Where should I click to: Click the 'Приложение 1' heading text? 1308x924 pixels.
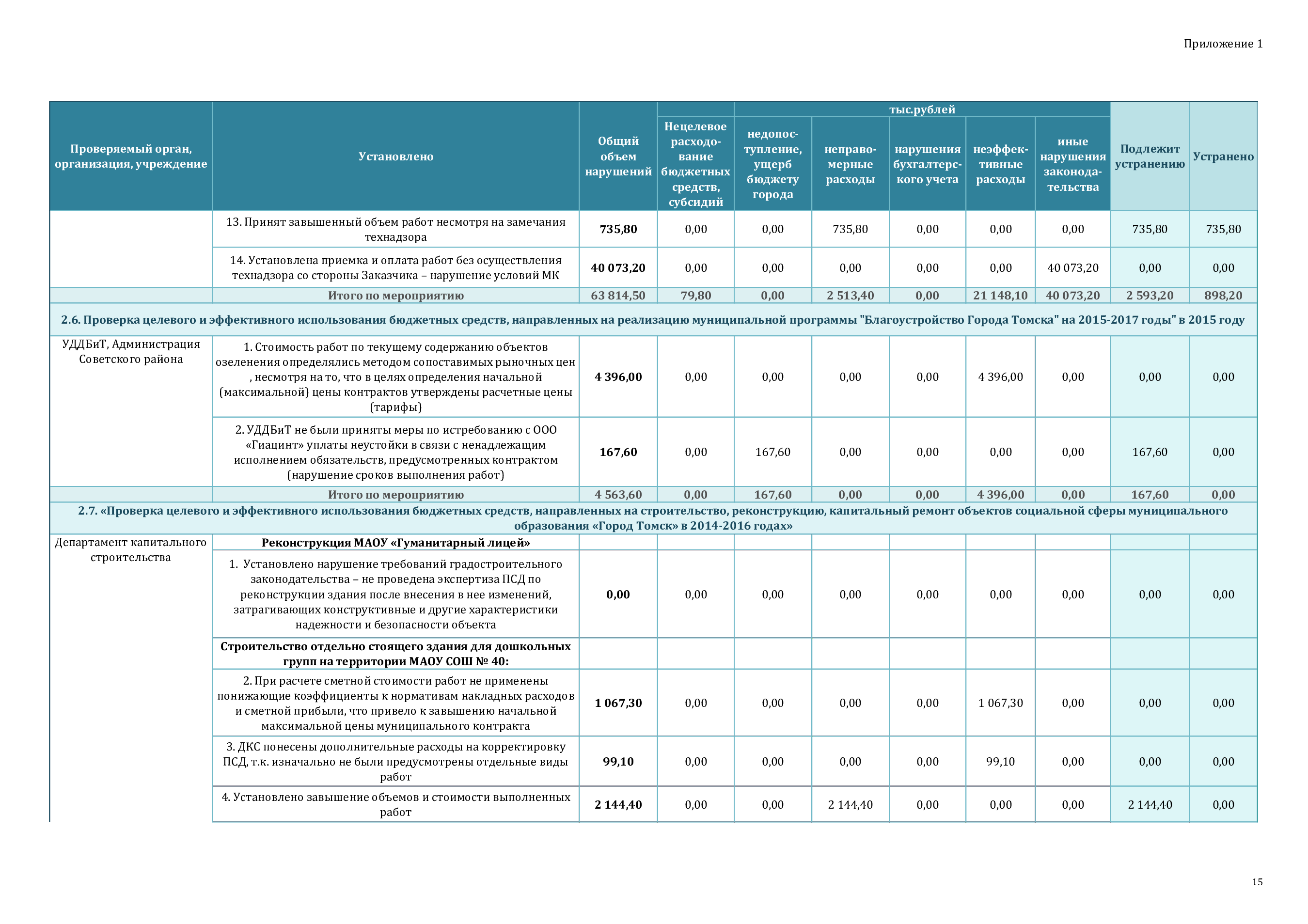pyautogui.click(x=1223, y=44)
